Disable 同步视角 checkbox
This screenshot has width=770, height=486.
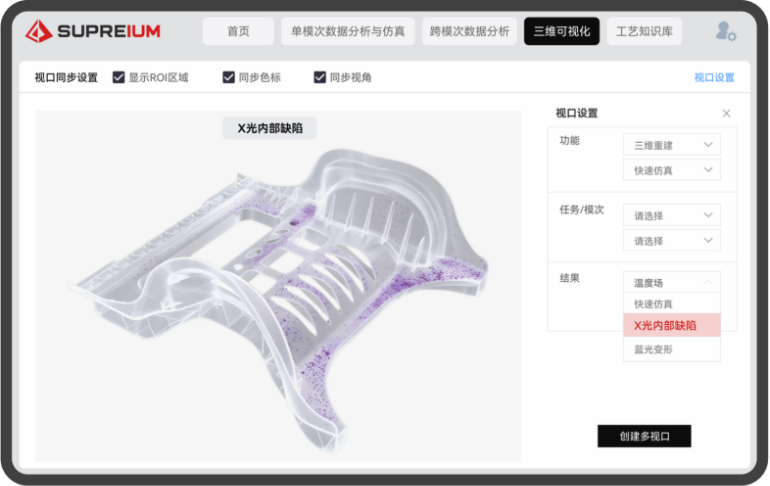pyautogui.click(x=320, y=77)
